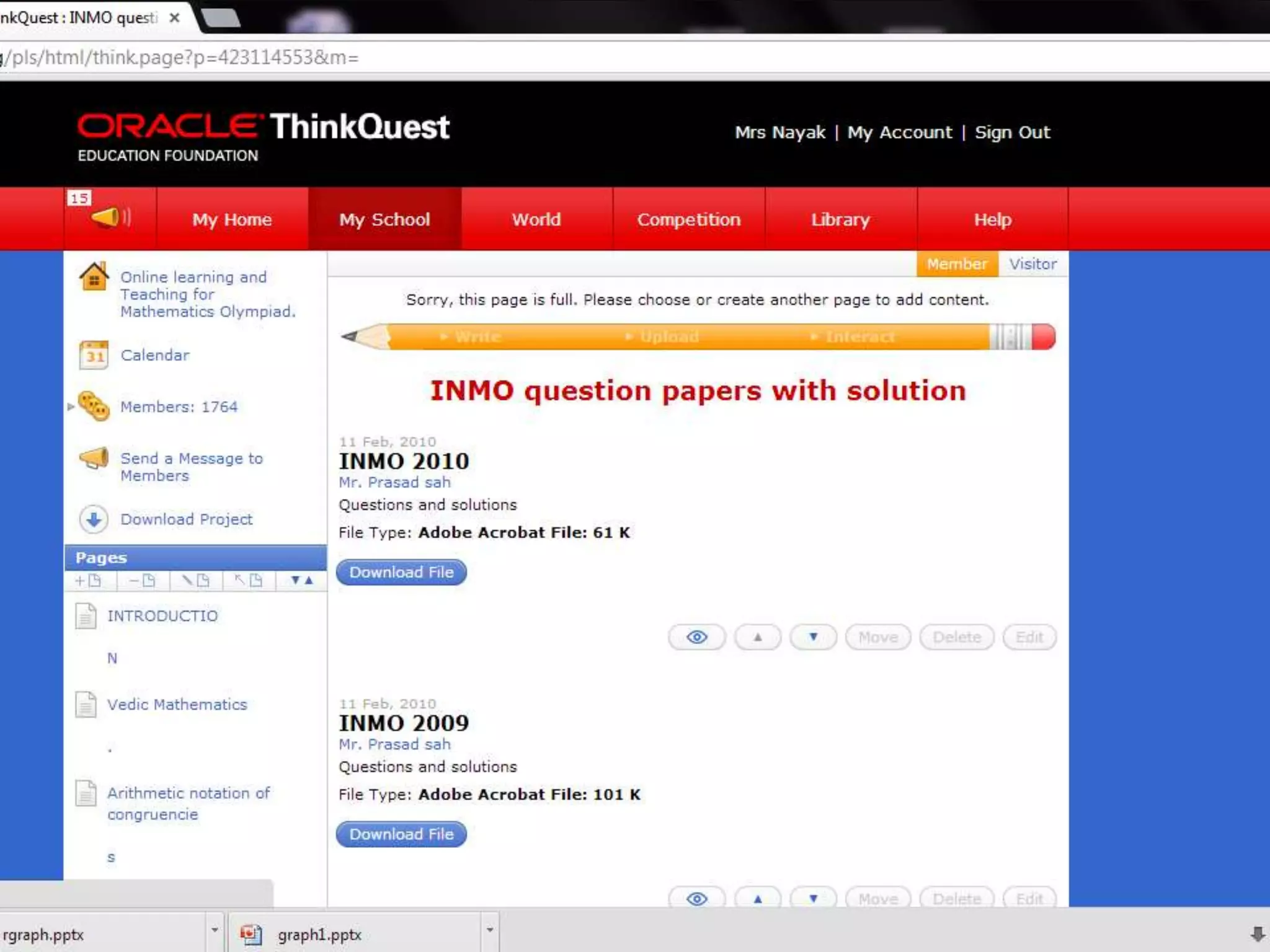Click reorder pages up/down arrows in Pages toolbar
1270x952 pixels.
pos(302,581)
